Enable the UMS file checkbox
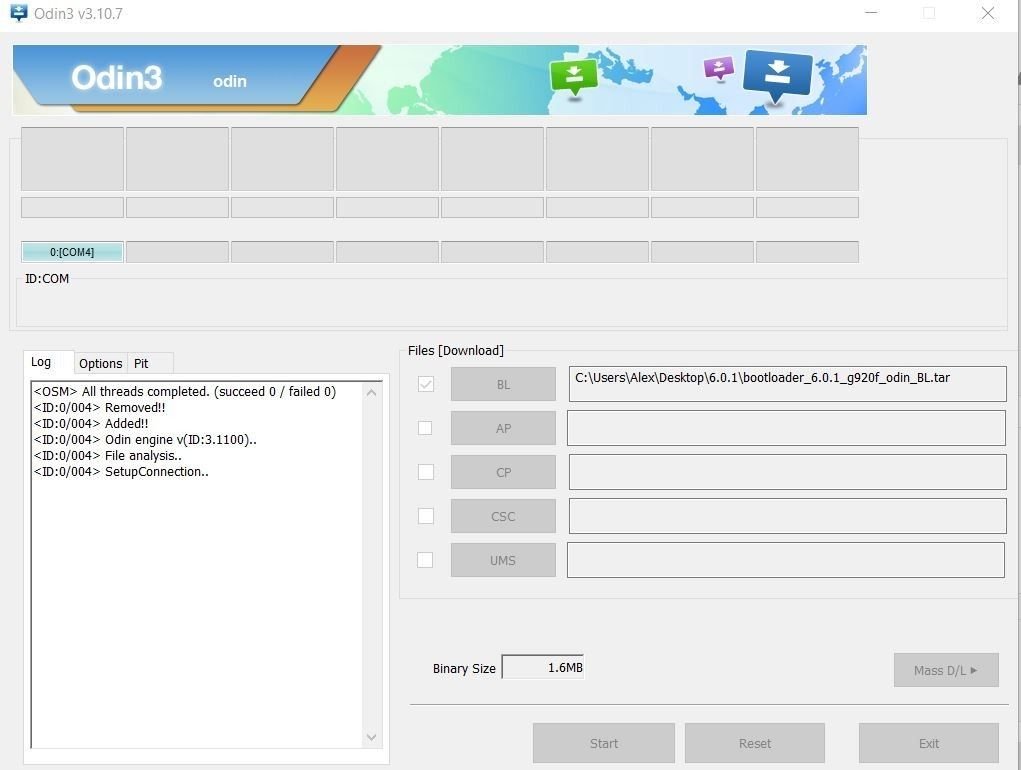This screenshot has width=1021, height=770. click(425, 560)
